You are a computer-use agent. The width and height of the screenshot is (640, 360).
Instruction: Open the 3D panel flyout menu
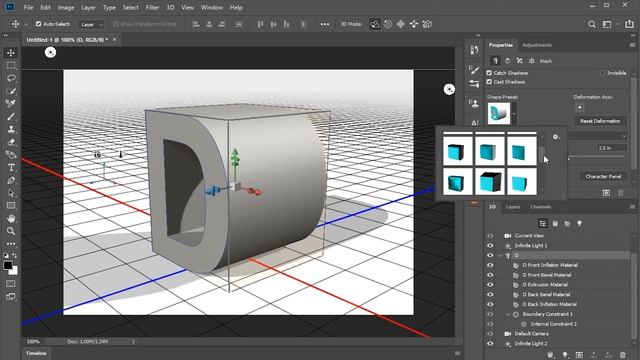pos(632,207)
